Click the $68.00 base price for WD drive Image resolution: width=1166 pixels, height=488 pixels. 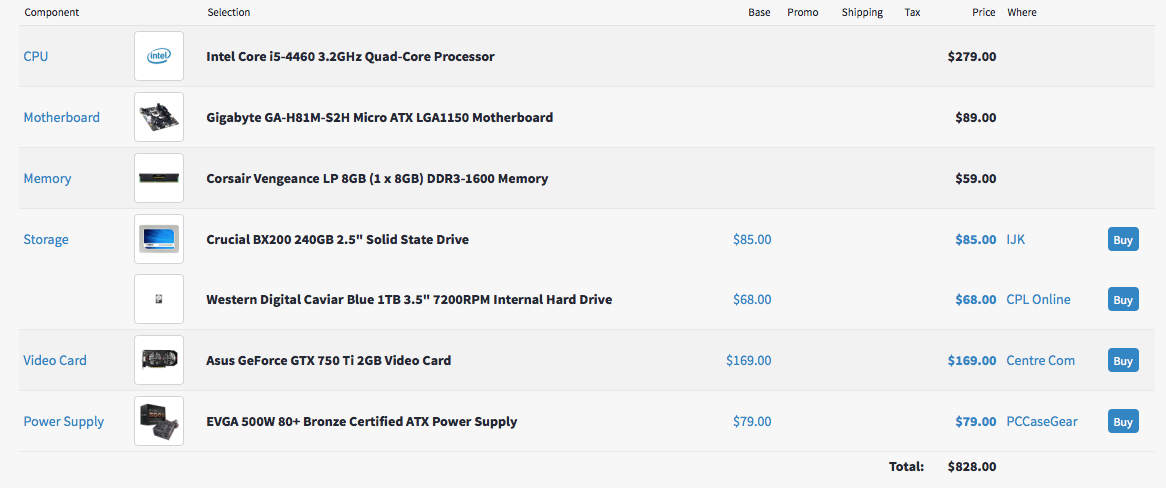pos(752,300)
